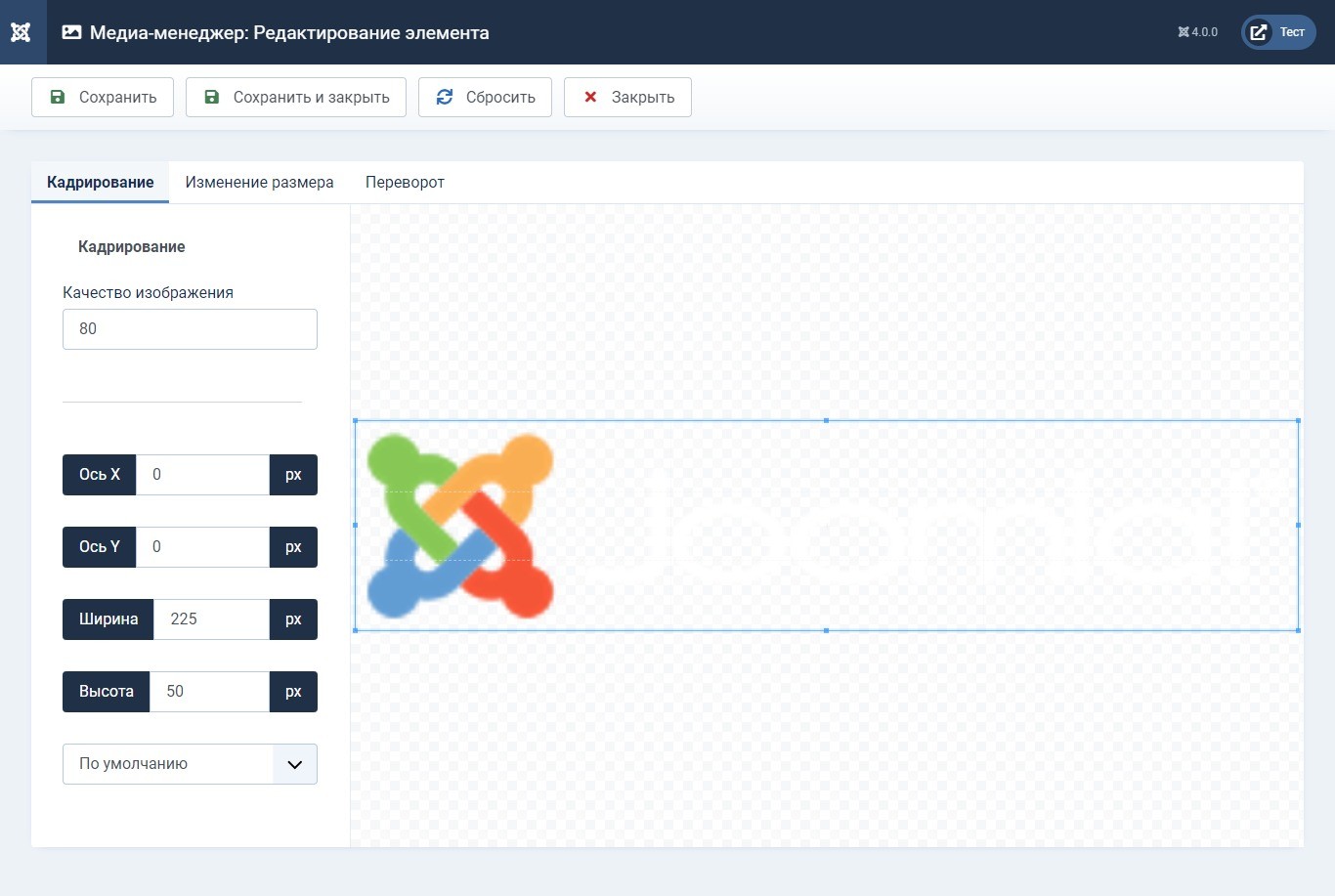This screenshot has height=896, width=1335.
Task: Click the Сбросить reset button
Action: click(x=485, y=98)
